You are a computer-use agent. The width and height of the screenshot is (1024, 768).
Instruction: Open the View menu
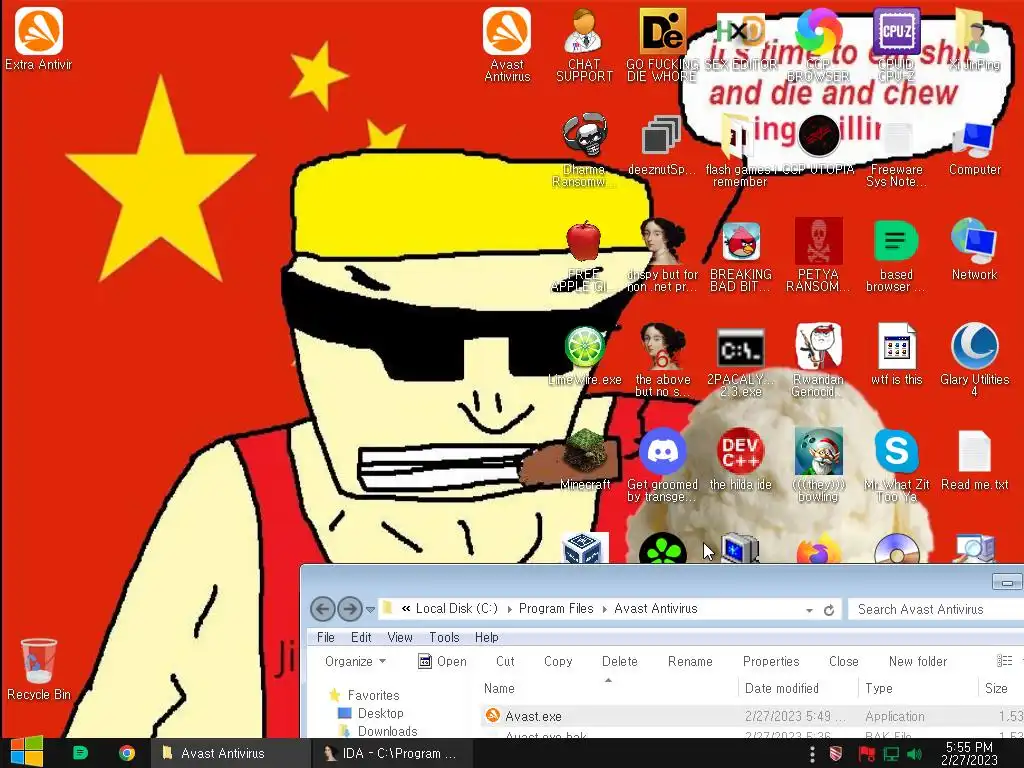coord(400,637)
